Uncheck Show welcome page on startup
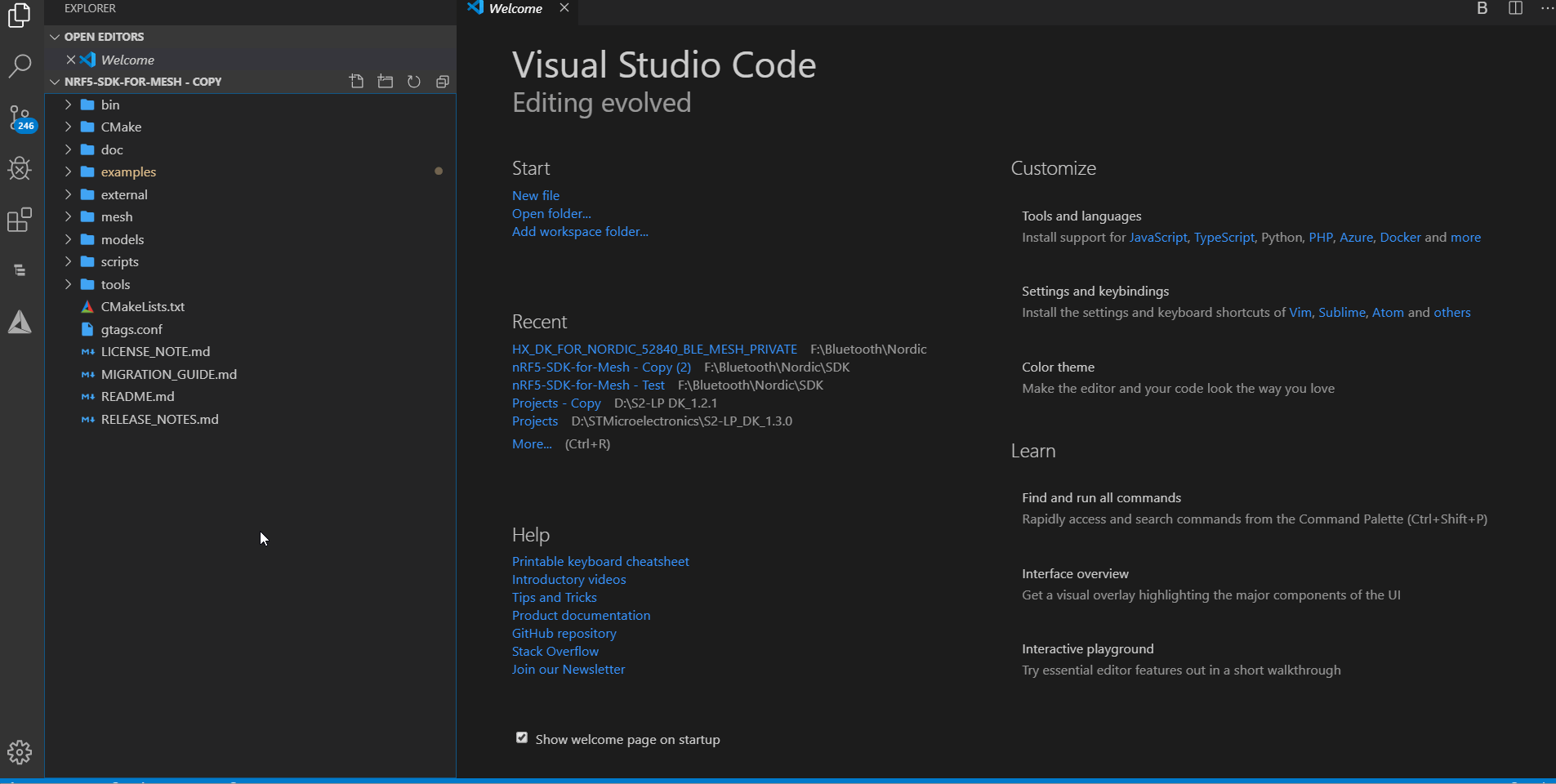The image size is (1556, 784). click(x=522, y=738)
